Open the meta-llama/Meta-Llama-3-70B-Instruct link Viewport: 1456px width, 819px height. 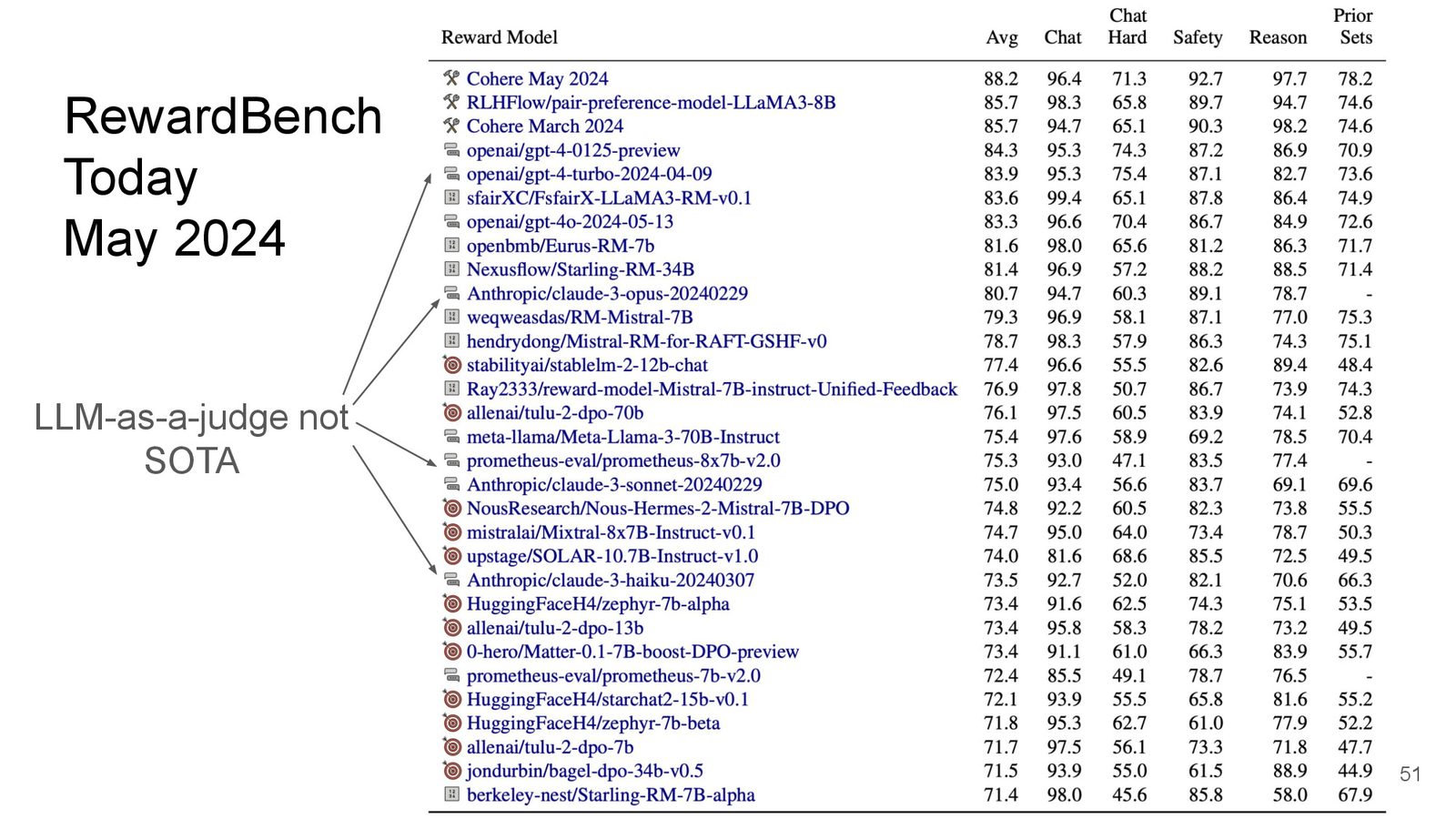pyautogui.click(x=622, y=437)
